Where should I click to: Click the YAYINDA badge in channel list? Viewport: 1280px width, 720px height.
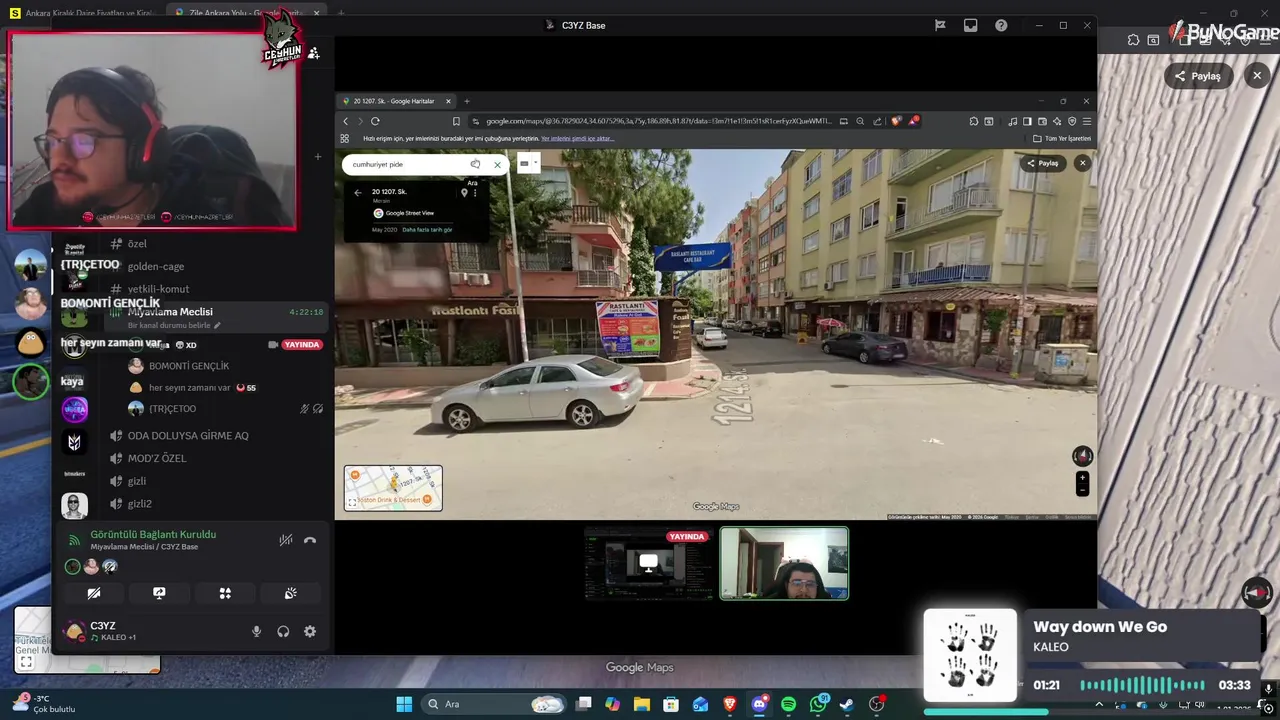click(301, 344)
